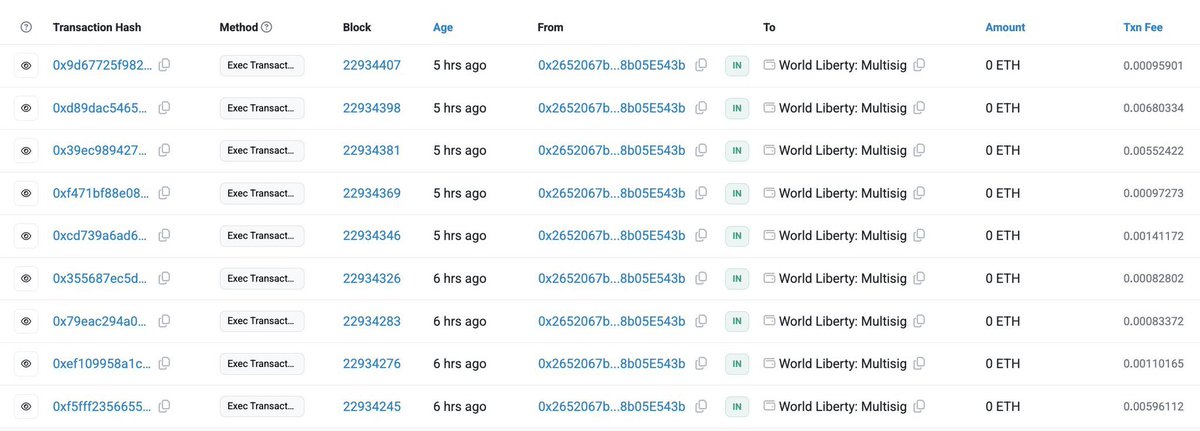Open block 22934407 page
The image size is (1200, 431).
coord(372,65)
